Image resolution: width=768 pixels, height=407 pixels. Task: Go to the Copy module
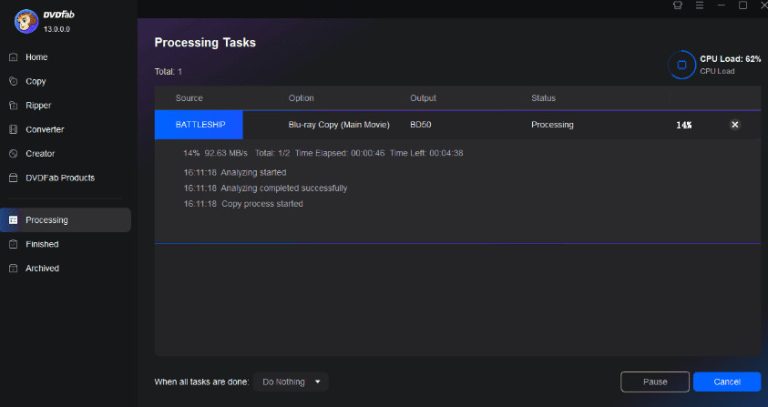(x=35, y=81)
